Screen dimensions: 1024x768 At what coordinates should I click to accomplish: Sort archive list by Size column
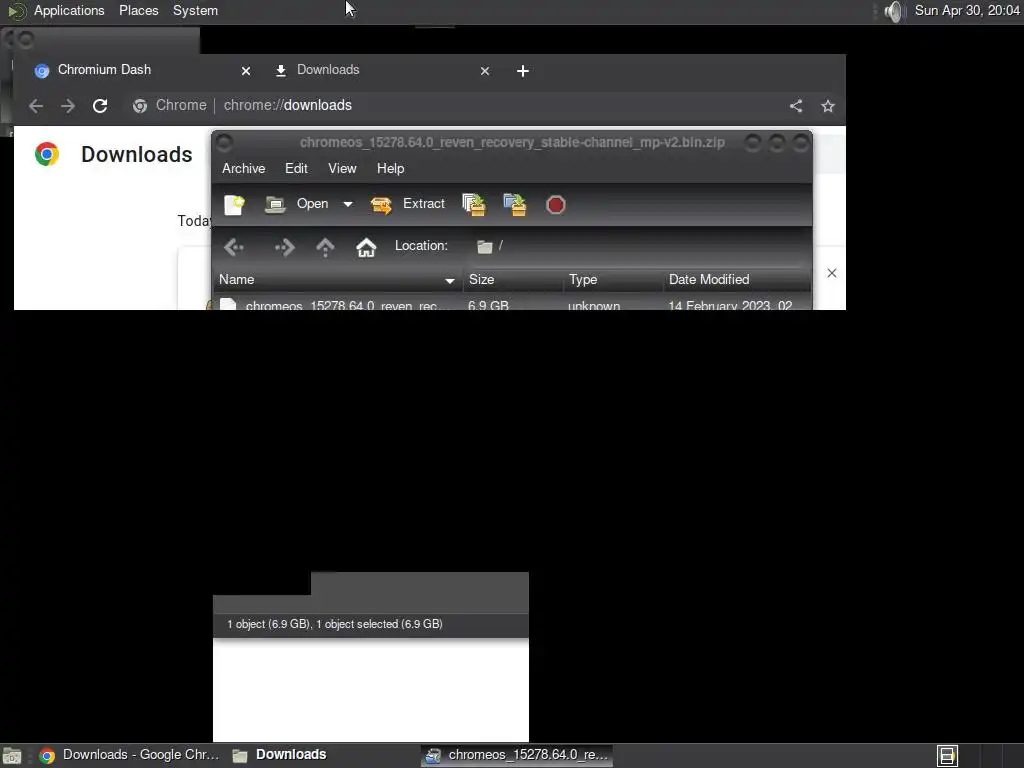[513, 280]
